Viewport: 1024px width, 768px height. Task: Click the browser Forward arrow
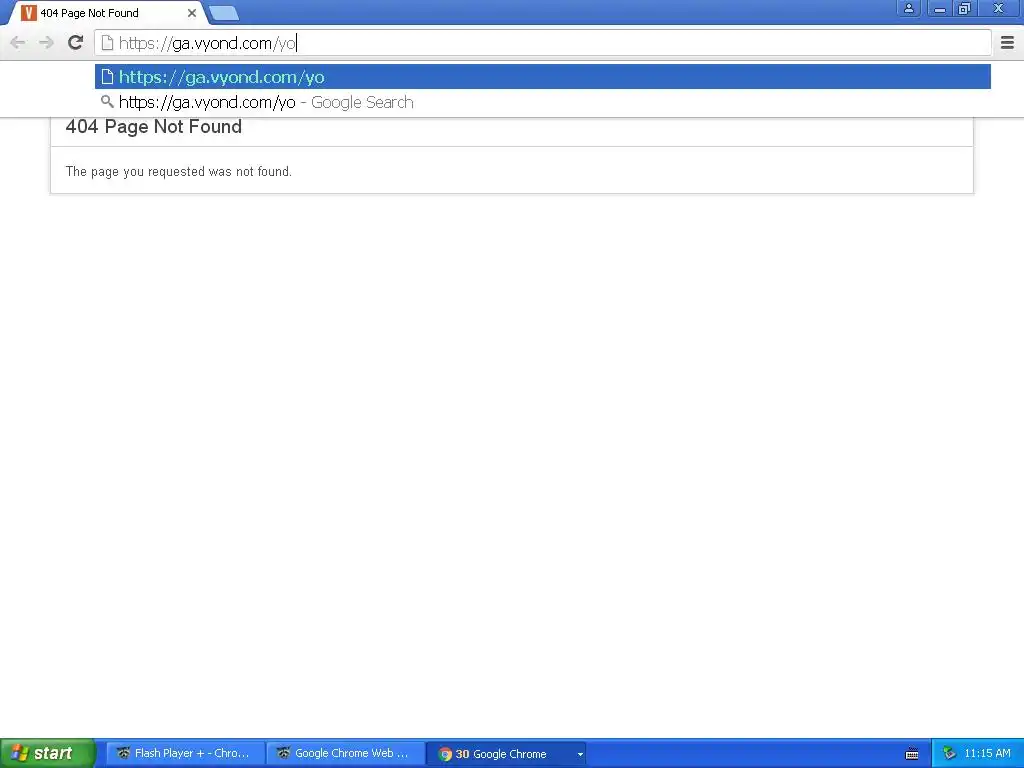point(46,43)
